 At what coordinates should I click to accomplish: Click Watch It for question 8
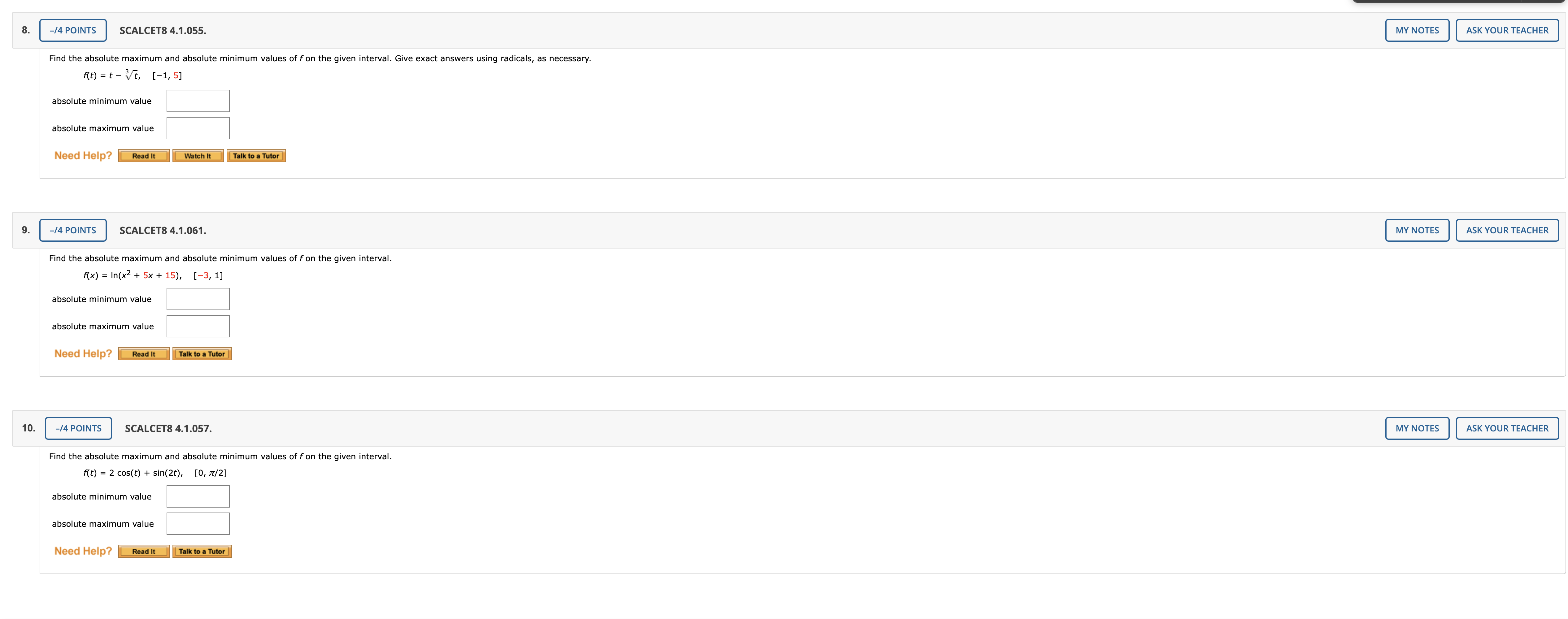[198, 156]
